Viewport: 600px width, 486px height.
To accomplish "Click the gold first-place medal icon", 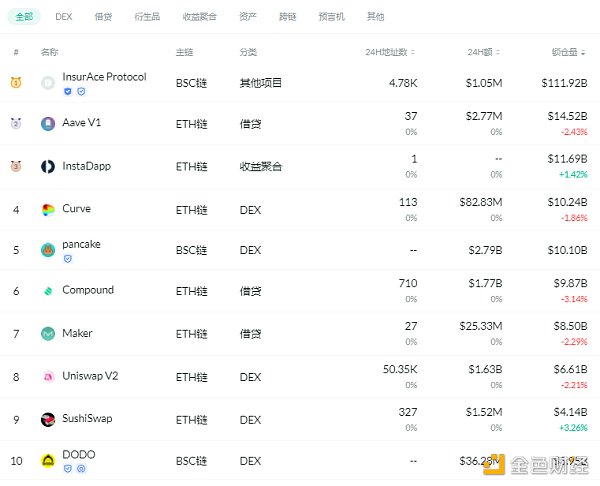I will tap(16, 83).
